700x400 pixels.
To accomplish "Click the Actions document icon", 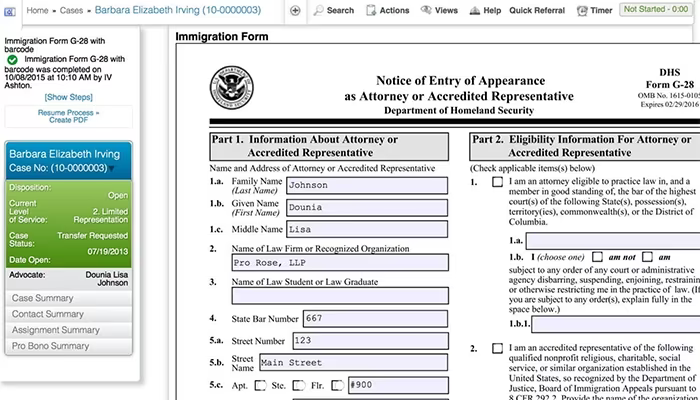I will click(371, 10).
